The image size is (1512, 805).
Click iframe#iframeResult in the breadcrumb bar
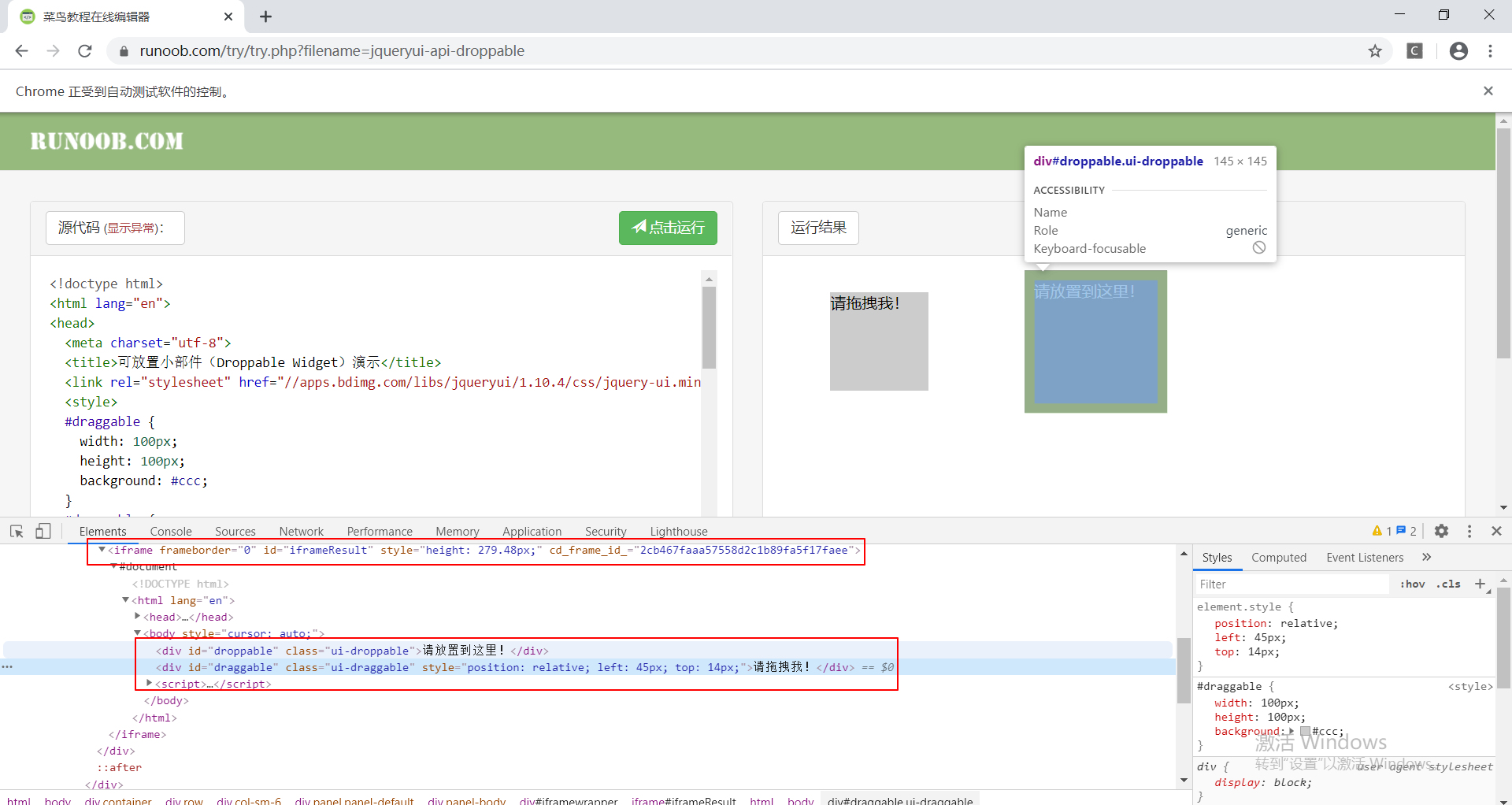pyautogui.click(x=684, y=800)
